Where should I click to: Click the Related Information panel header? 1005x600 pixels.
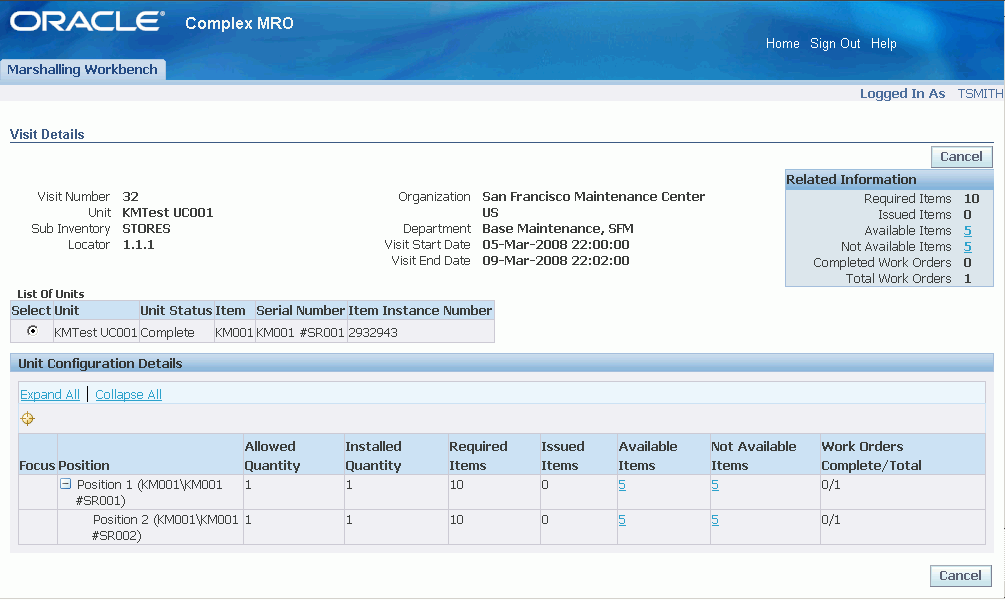click(889, 179)
